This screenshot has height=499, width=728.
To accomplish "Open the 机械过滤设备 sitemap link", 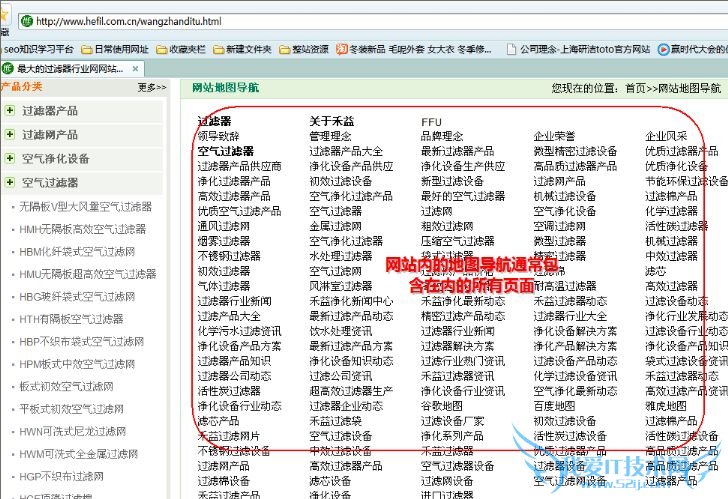I will coord(564,196).
